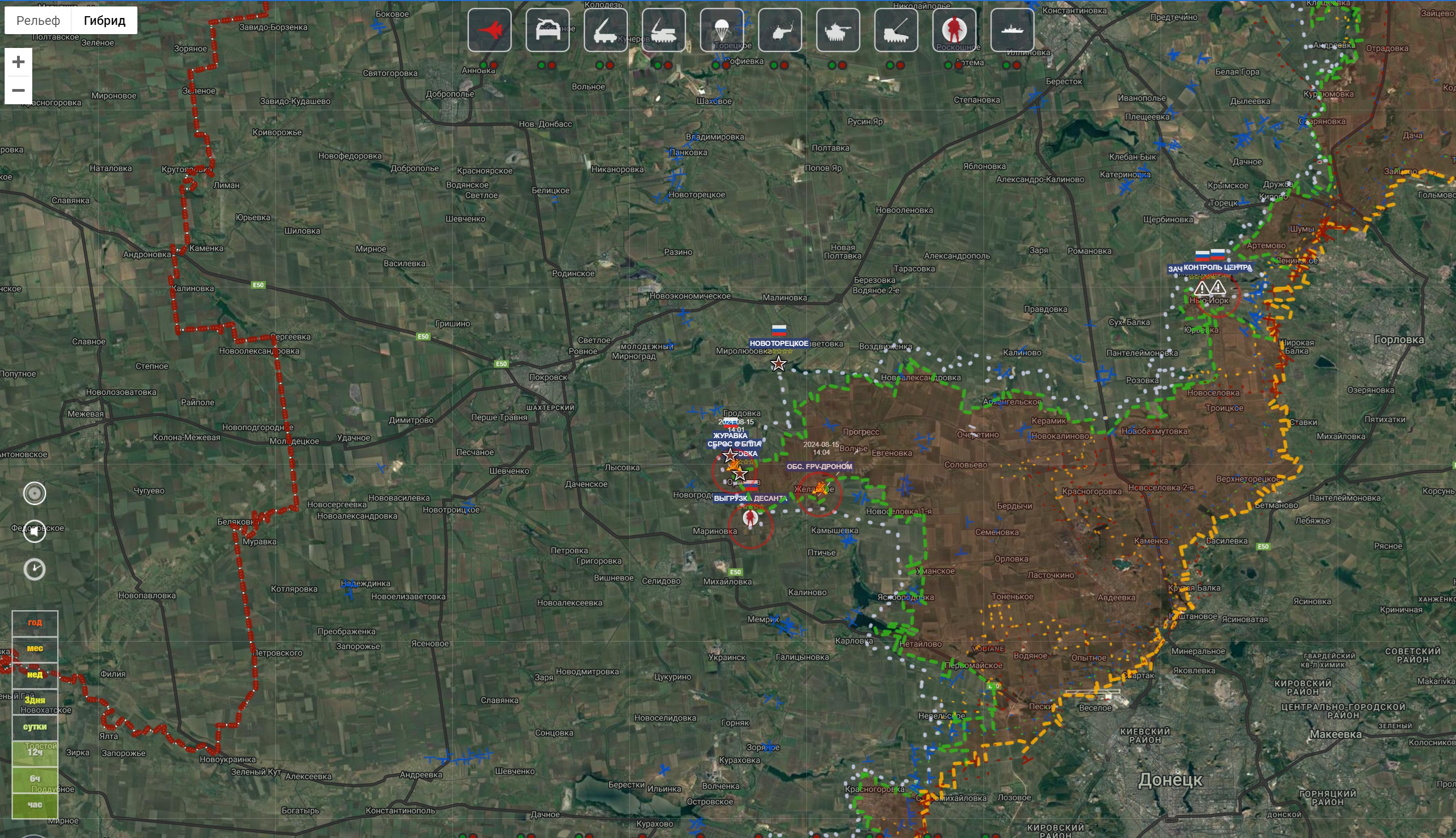Toggle red dot under tank icon
Viewport: 1456px width, 838px height.
click(843, 65)
